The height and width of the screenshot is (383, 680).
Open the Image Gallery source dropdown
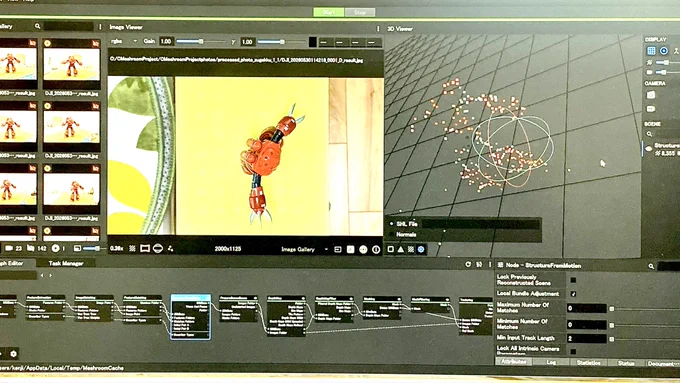304,249
